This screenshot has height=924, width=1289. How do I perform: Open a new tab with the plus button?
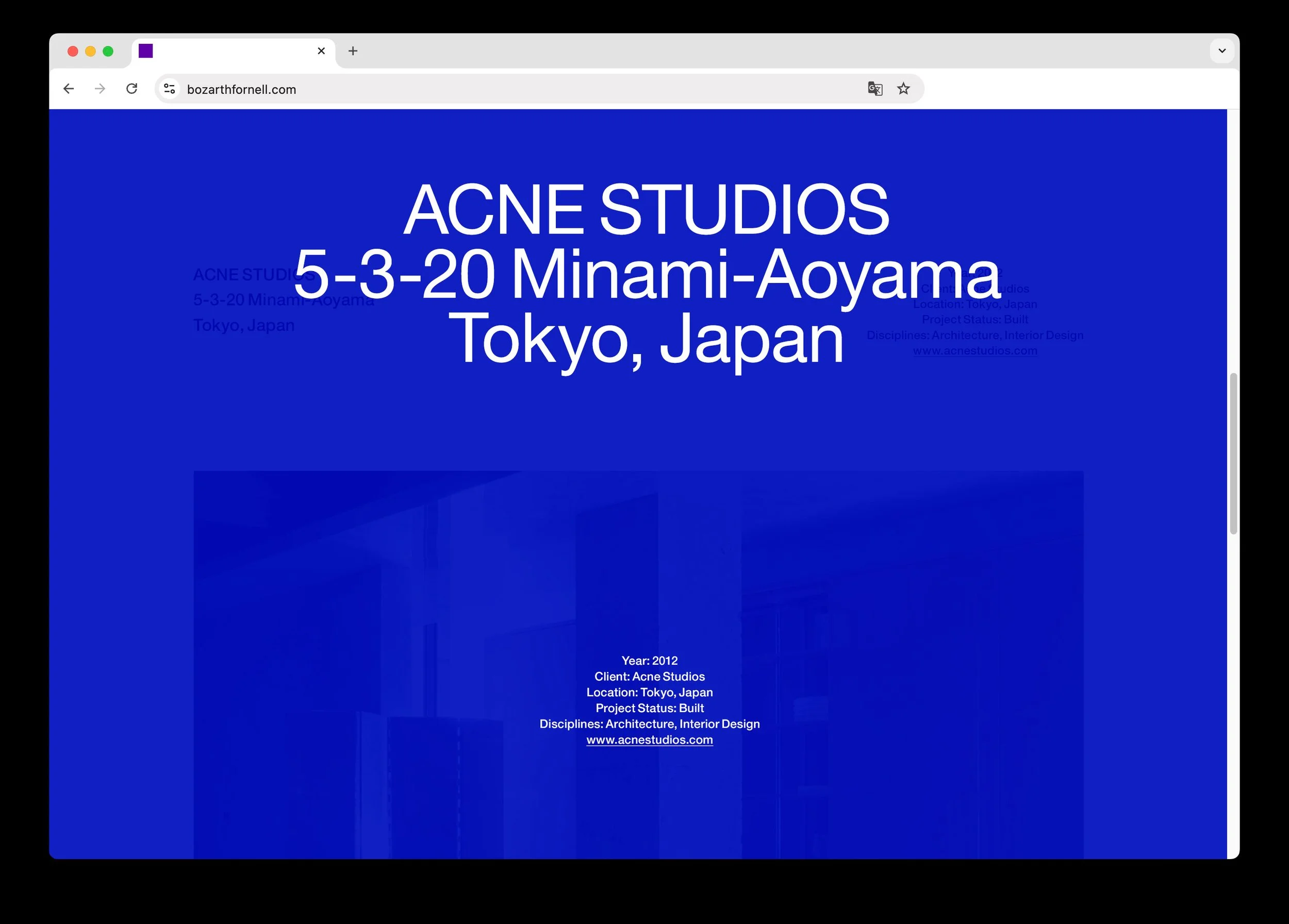[353, 51]
